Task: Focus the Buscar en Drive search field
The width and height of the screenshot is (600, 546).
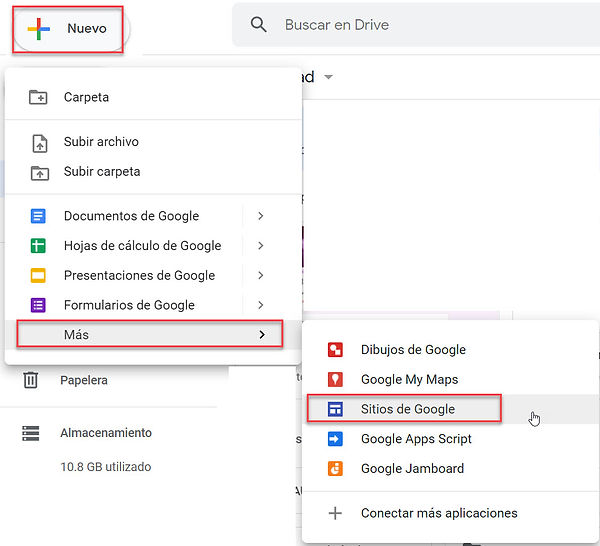Action: [x=417, y=25]
